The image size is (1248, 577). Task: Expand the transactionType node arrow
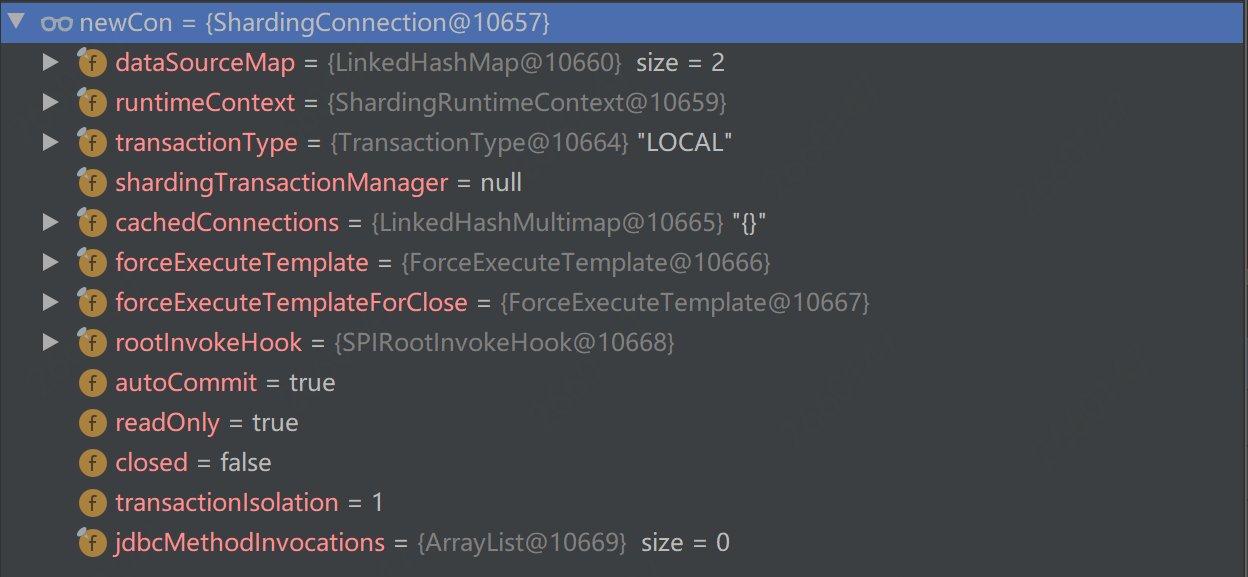50,143
